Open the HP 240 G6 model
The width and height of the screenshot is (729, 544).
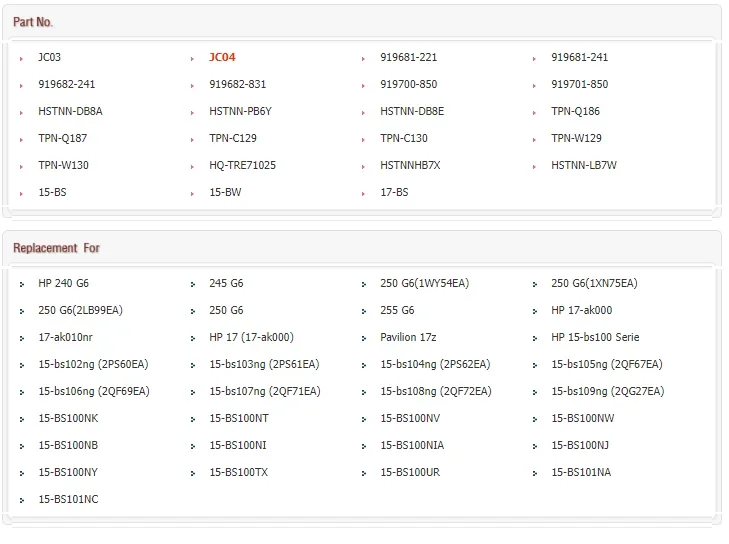tap(63, 283)
